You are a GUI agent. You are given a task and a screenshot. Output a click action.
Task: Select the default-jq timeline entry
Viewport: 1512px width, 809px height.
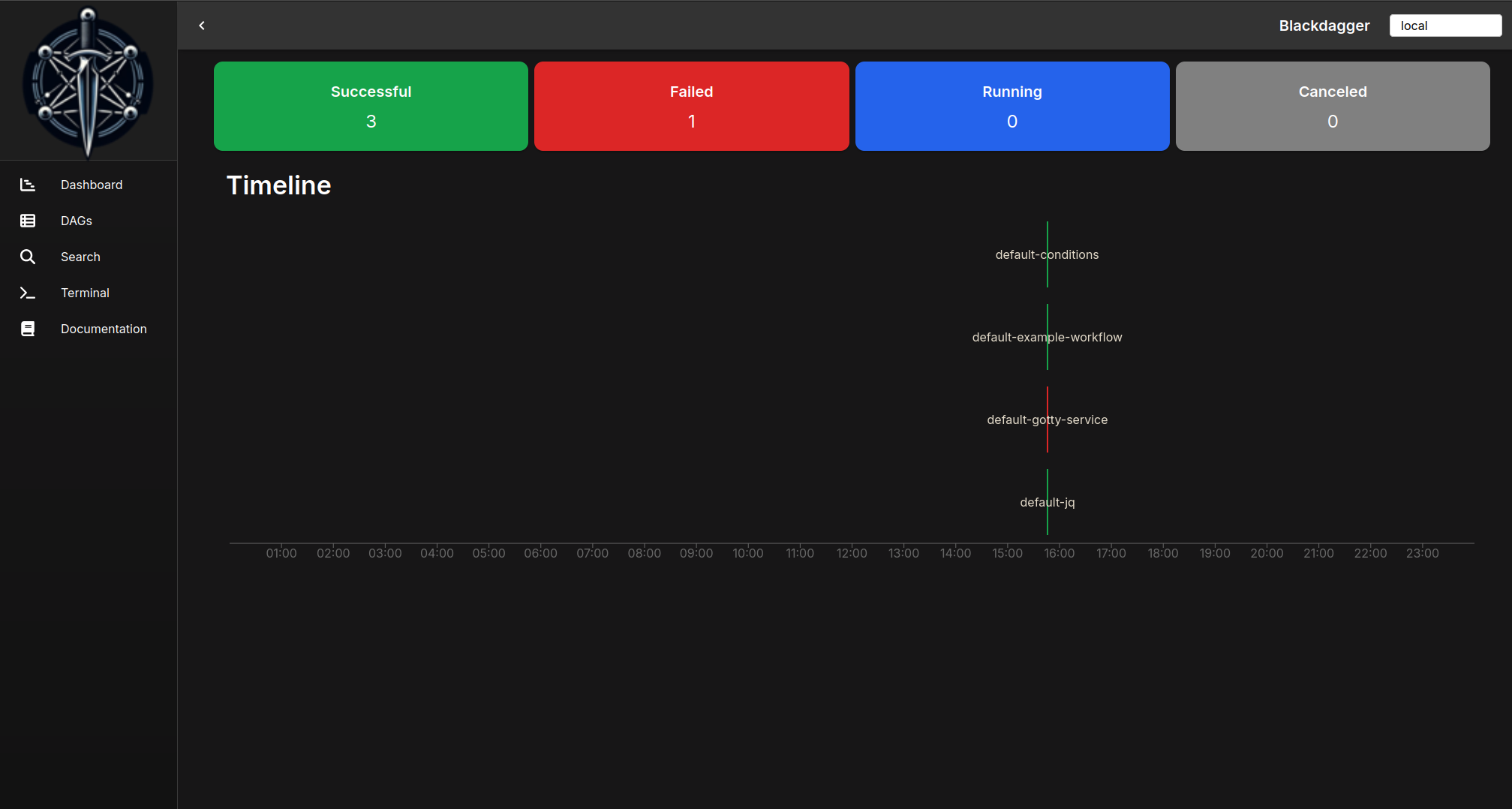point(1047,502)
